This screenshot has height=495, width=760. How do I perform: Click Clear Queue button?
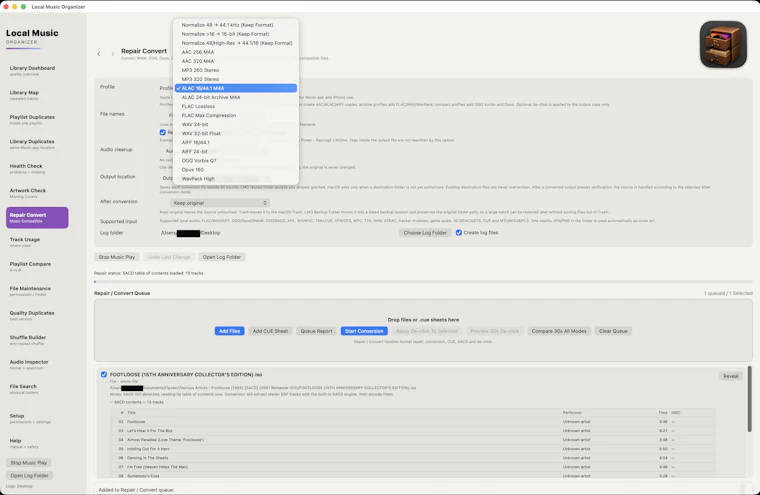point(613,331)
